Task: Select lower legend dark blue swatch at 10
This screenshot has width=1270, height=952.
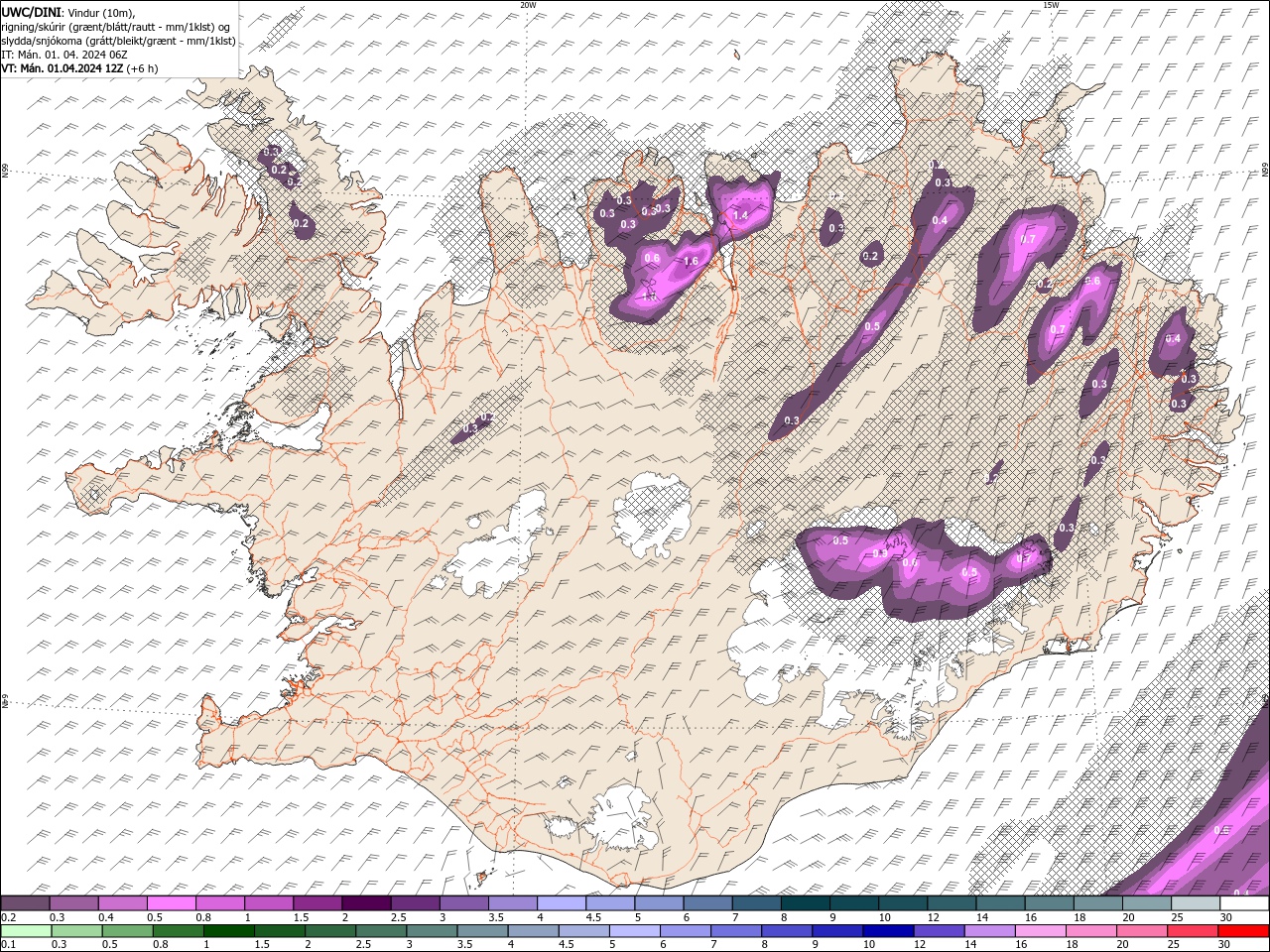Action: [887, 931]
